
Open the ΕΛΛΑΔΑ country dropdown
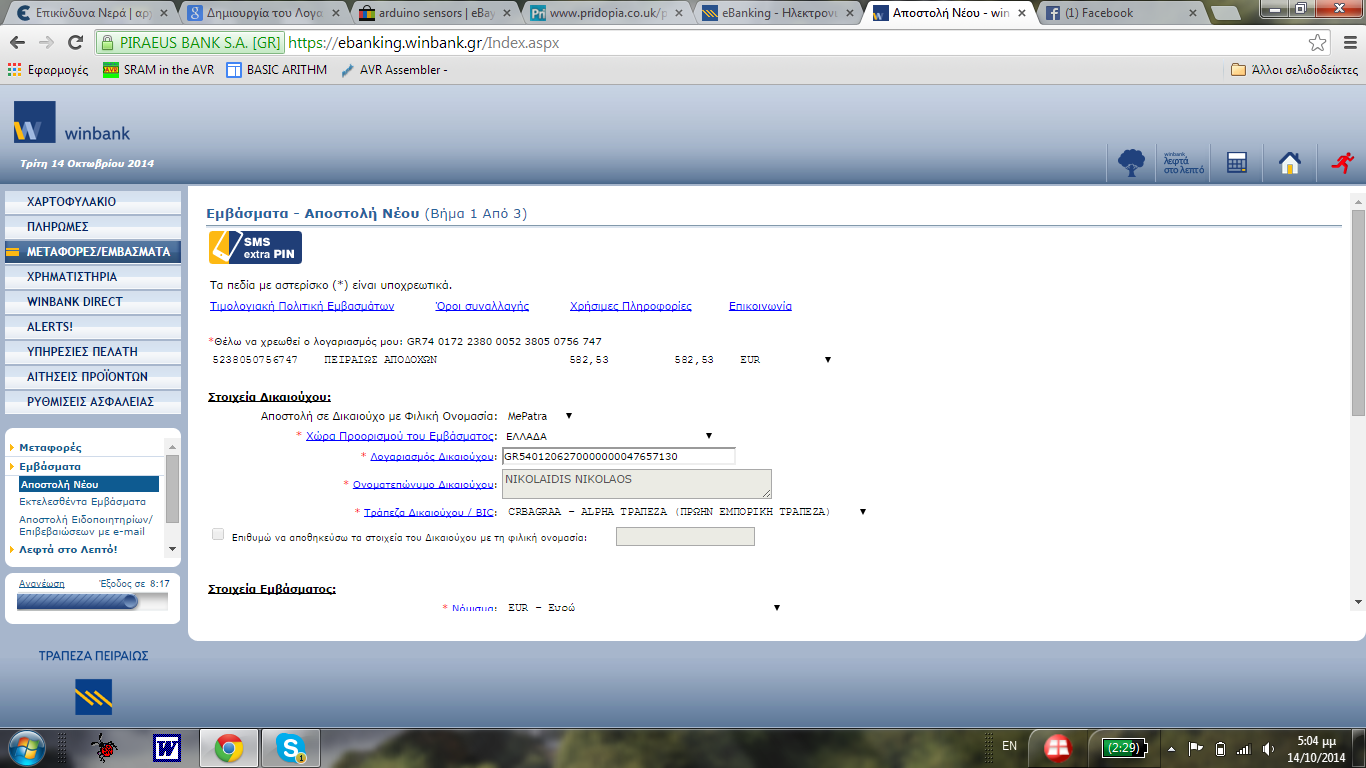tap(708, 436)
